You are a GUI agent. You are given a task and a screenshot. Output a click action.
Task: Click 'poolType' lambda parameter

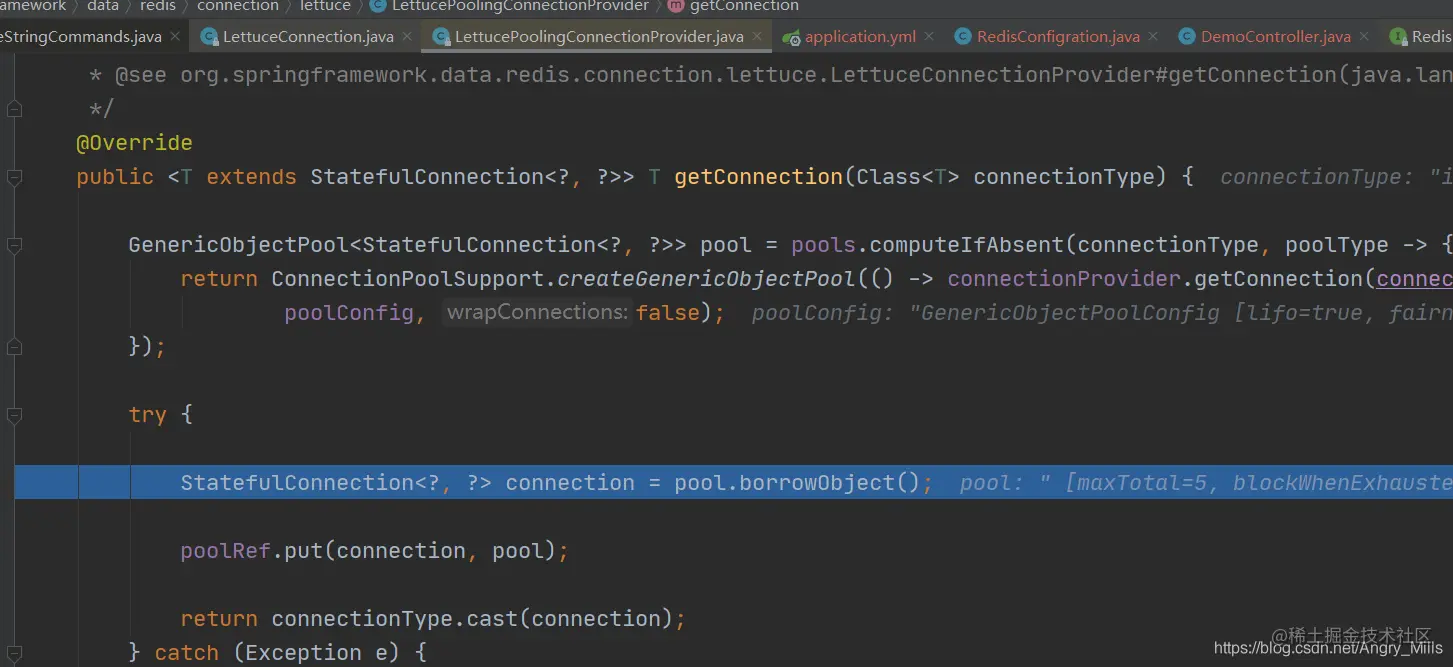[1337, 245]
